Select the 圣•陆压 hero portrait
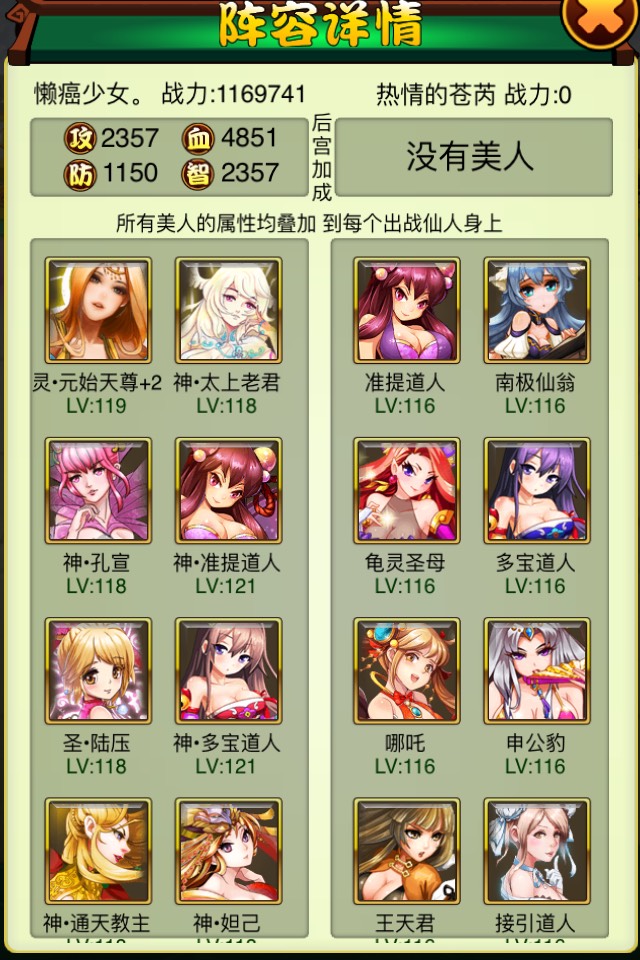Screen dimensions: 640x960 coord(98,670)
